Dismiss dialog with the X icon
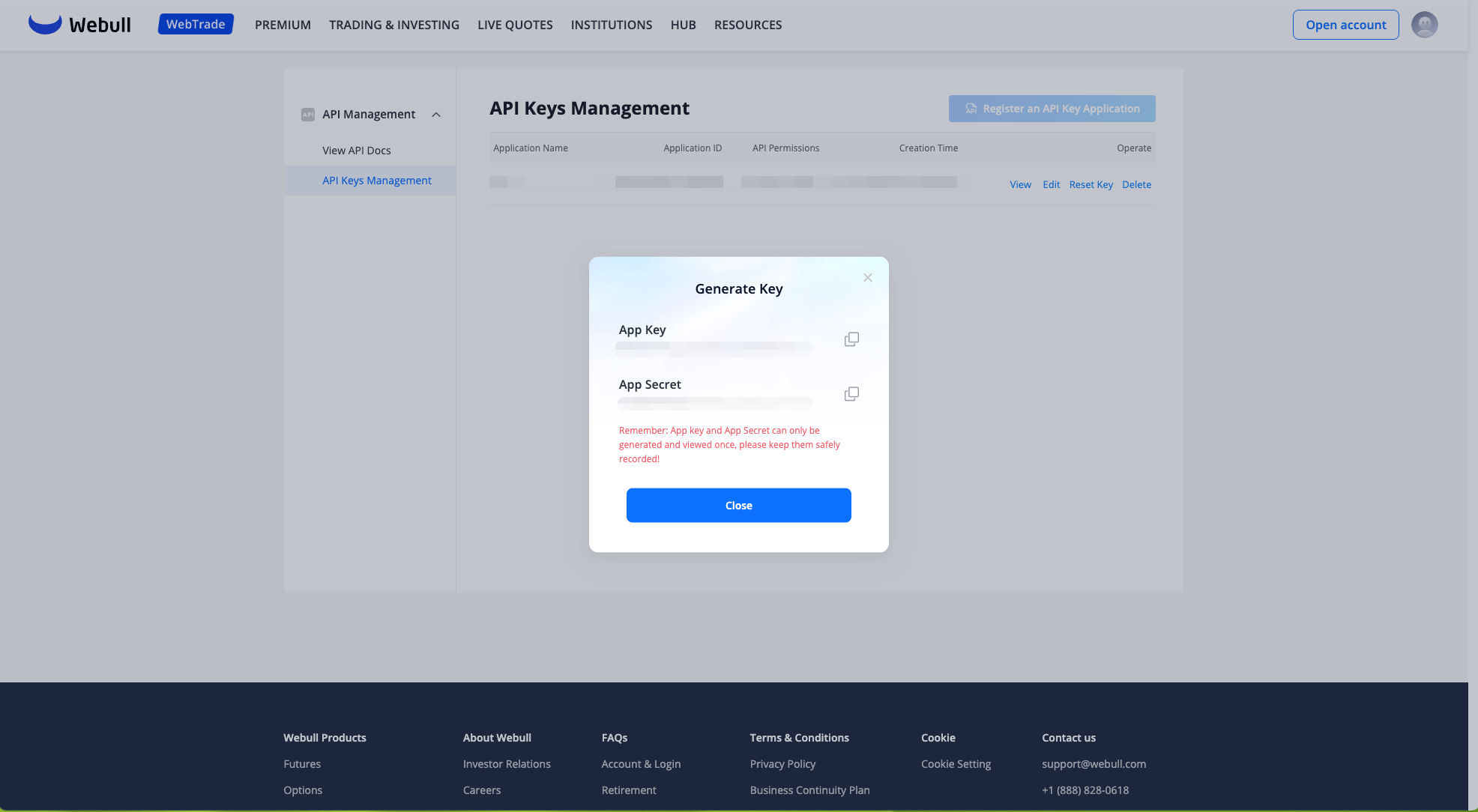 tap(867, 278)
